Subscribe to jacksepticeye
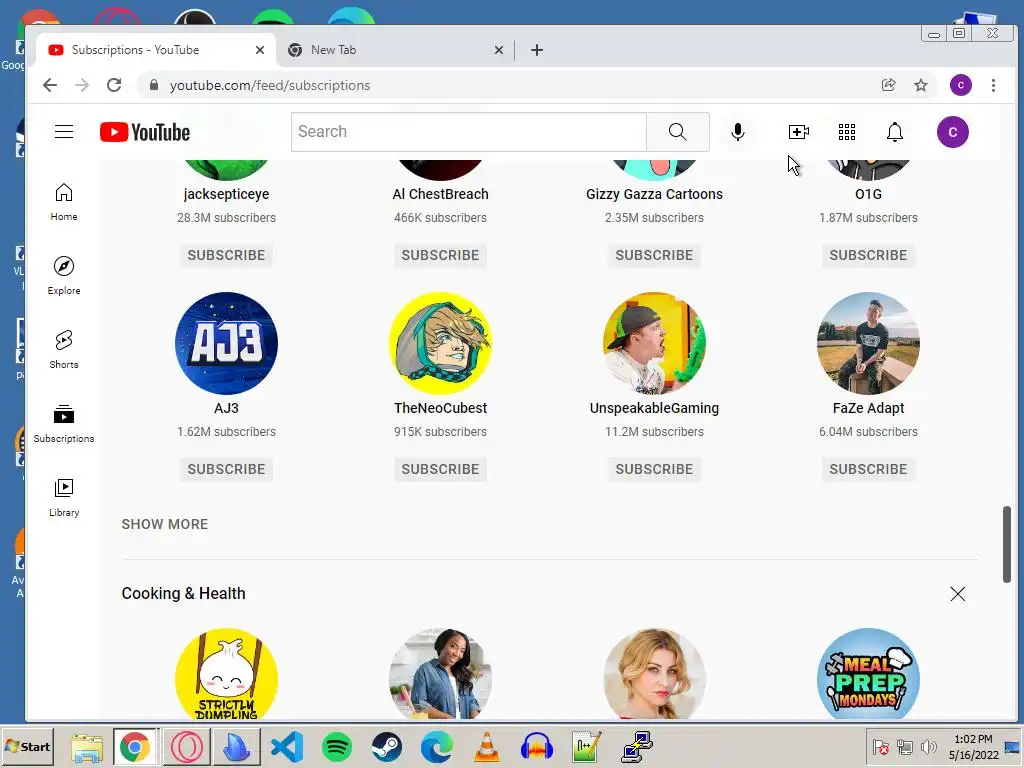This screenshot has width=1024, height=768. [226, 255]
